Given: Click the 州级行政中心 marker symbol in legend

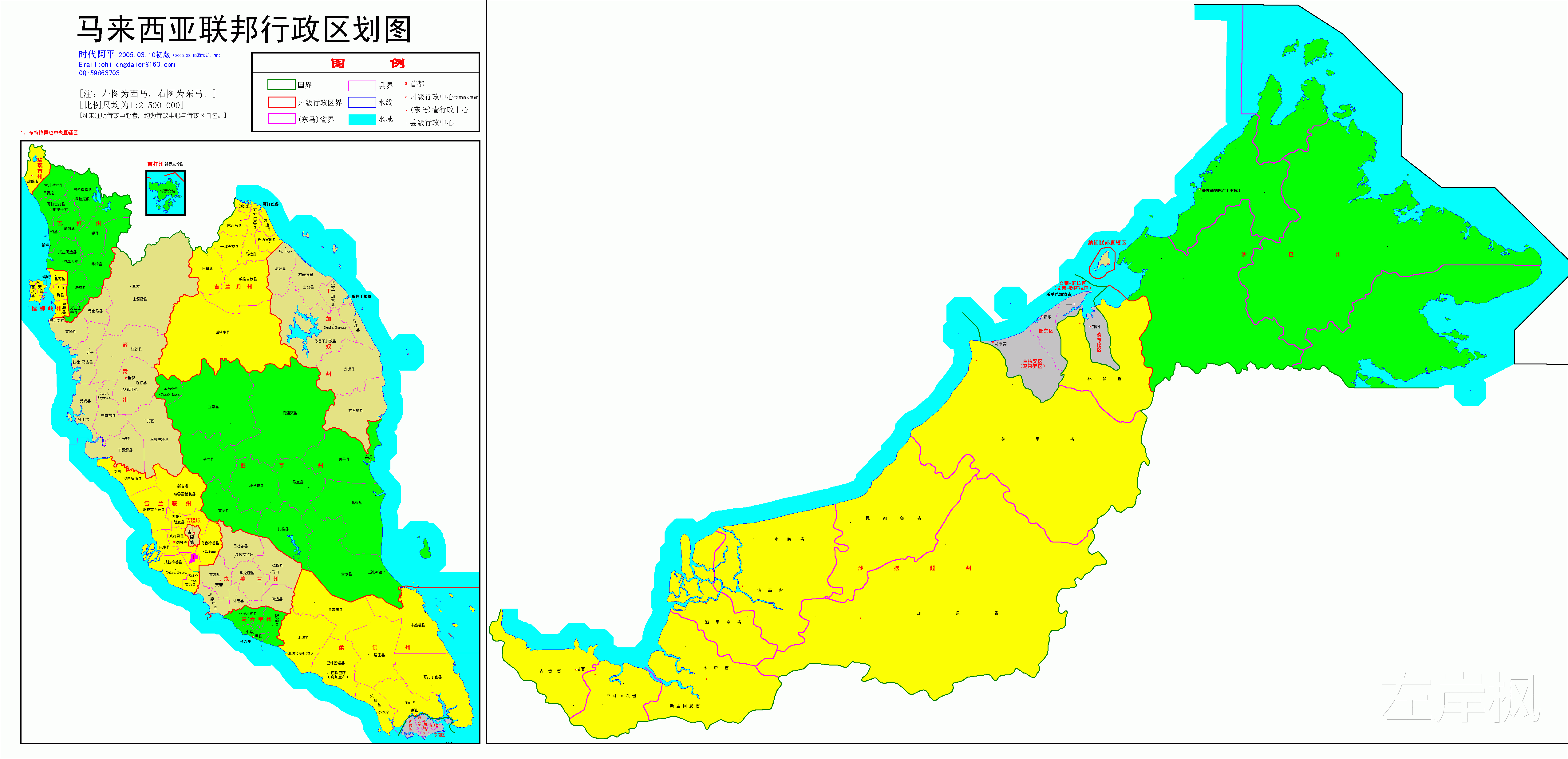Looking at the screenshot, I should pyautogui.click(x=406, y=97).
